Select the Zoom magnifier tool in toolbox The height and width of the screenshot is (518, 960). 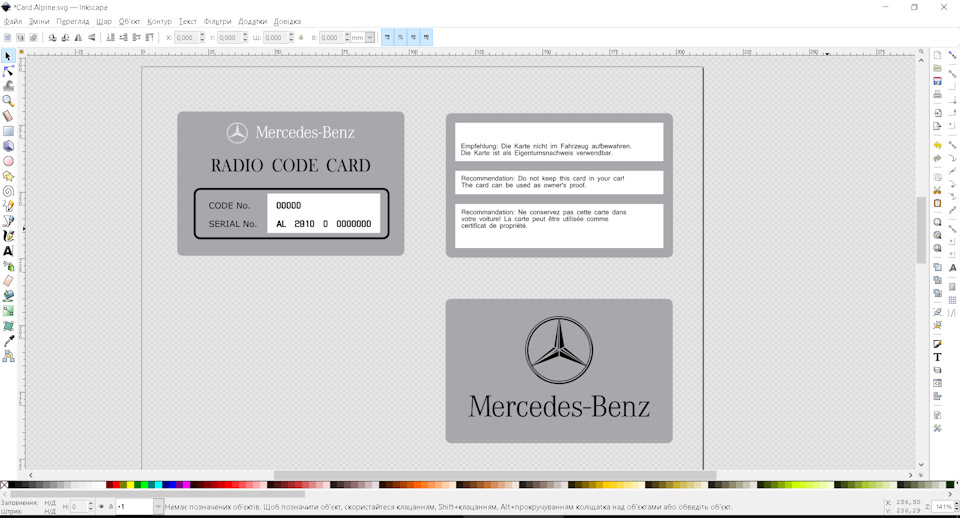(8, 101)
